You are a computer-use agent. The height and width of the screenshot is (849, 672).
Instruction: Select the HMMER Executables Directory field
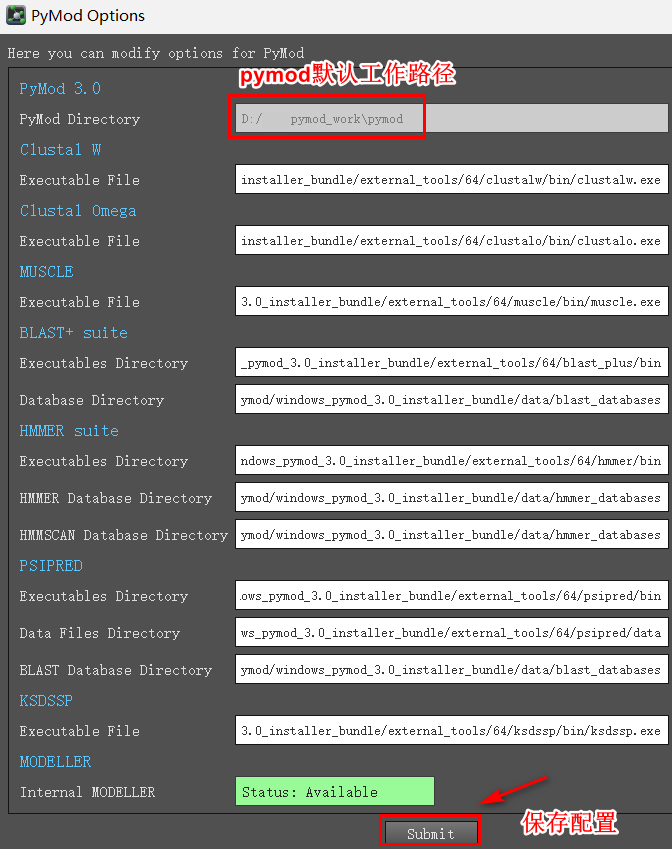(452, 461)
